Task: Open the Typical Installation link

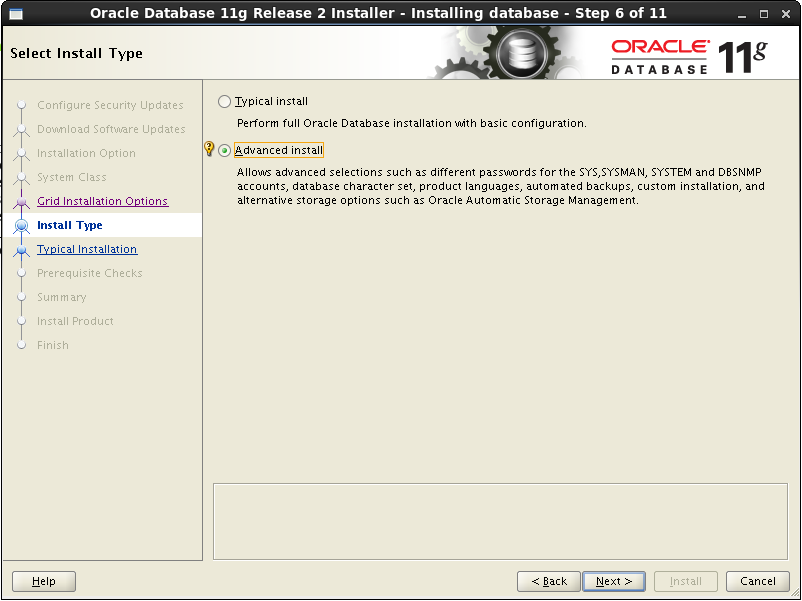Action: [x=87, y=249]
